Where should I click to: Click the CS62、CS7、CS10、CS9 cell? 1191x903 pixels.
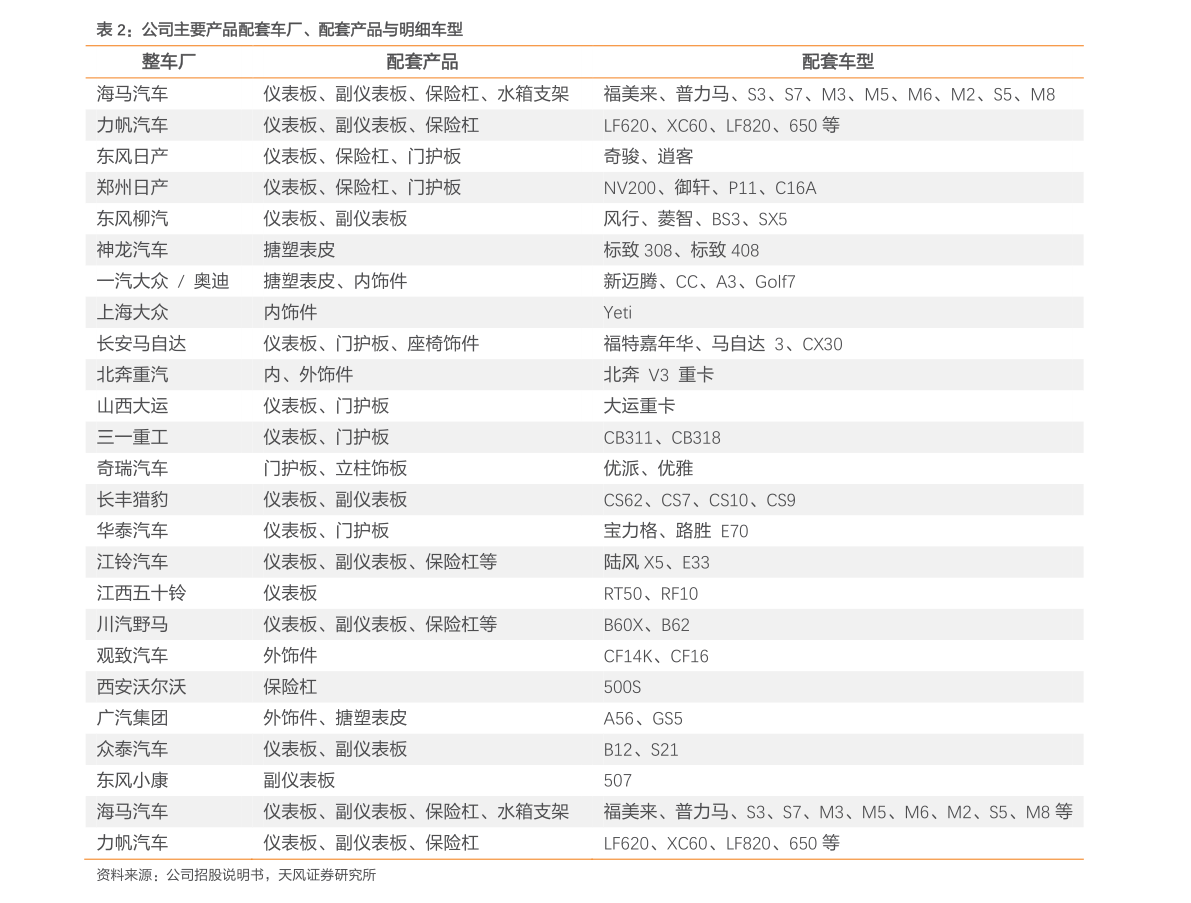click(x=699, y=500)
